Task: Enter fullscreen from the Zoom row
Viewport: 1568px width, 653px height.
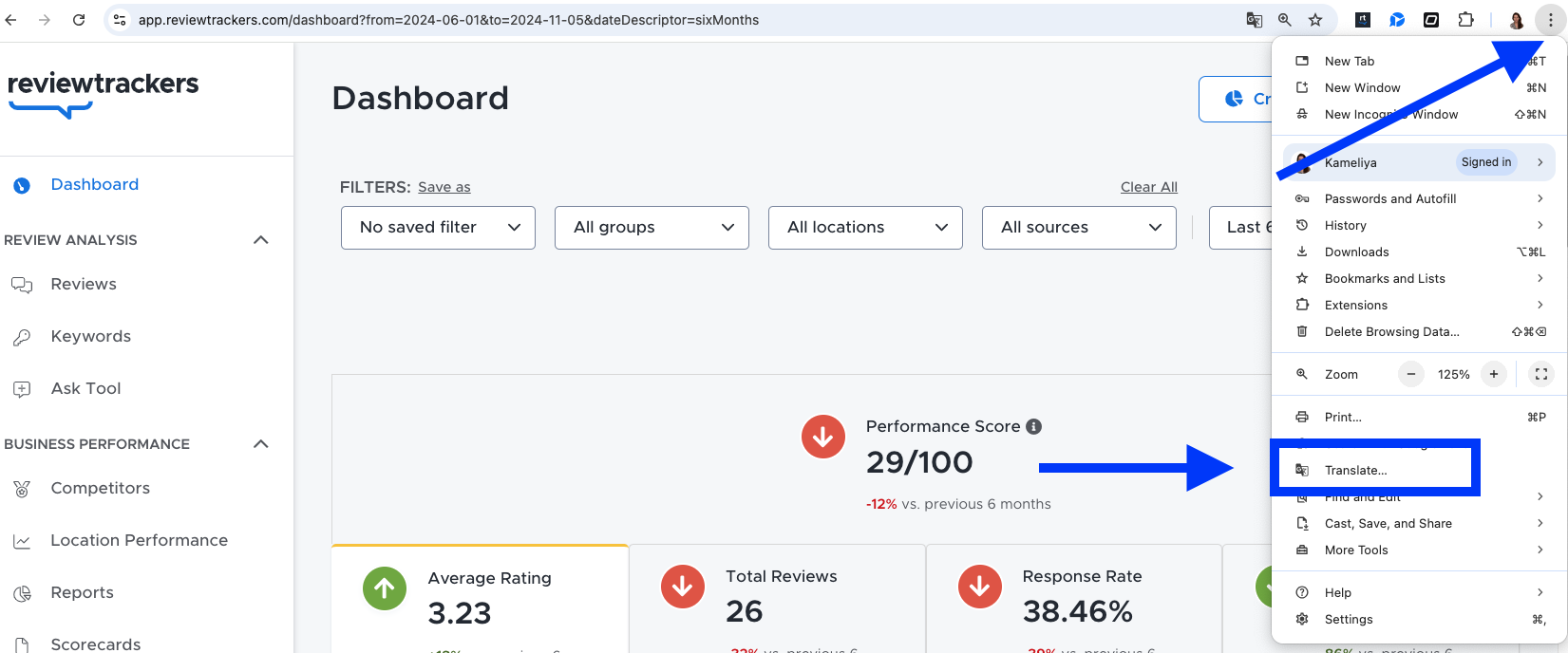Action: coord(1541,374)
